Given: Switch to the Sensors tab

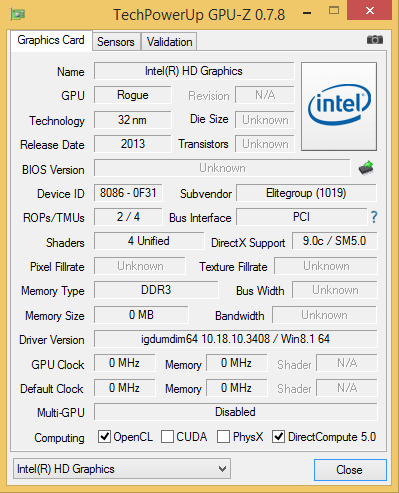Looking at the screenshot, I should [x=116, y=42].
